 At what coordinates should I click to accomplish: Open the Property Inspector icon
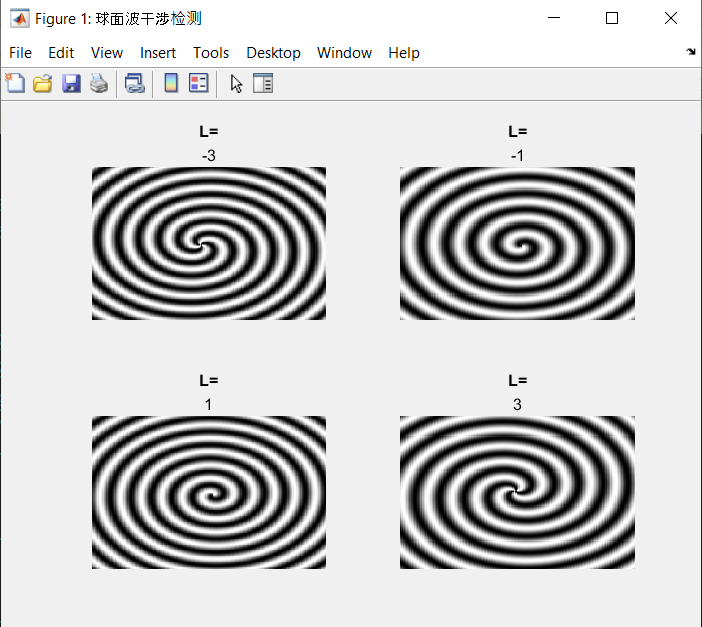[x=263, y=83]
